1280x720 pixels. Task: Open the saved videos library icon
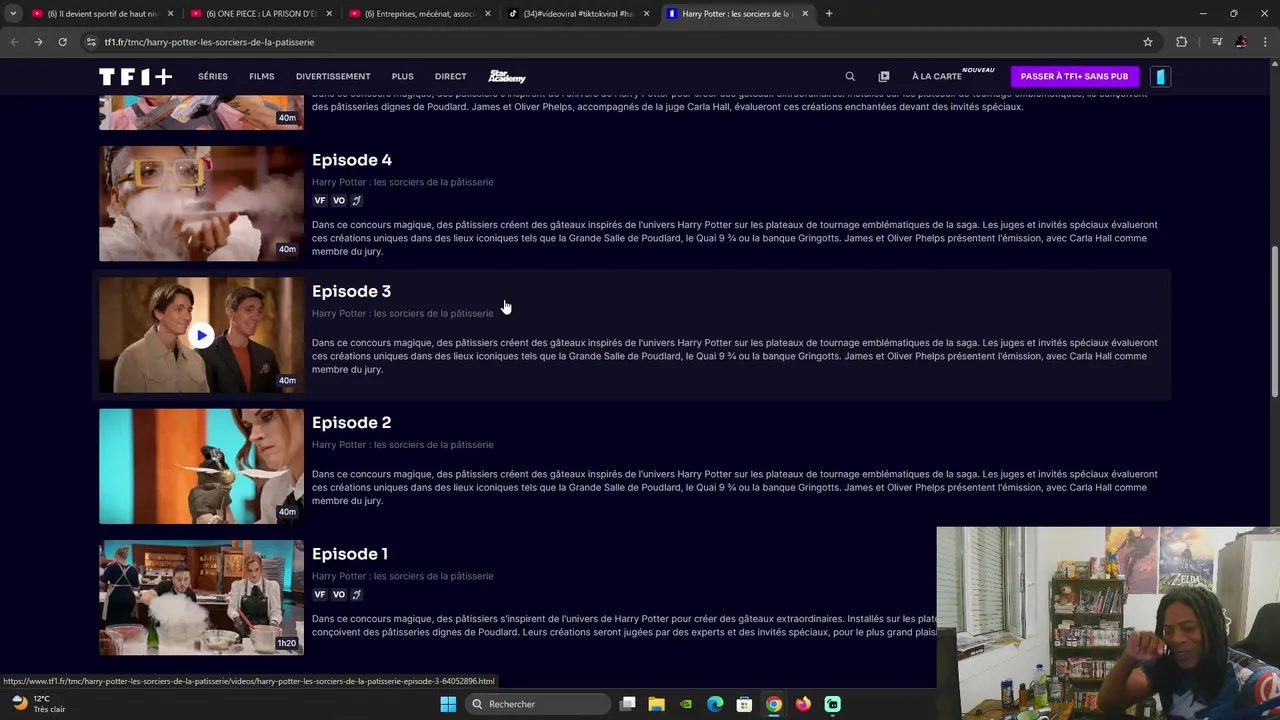pyautogui.click(x=884, y=76)
